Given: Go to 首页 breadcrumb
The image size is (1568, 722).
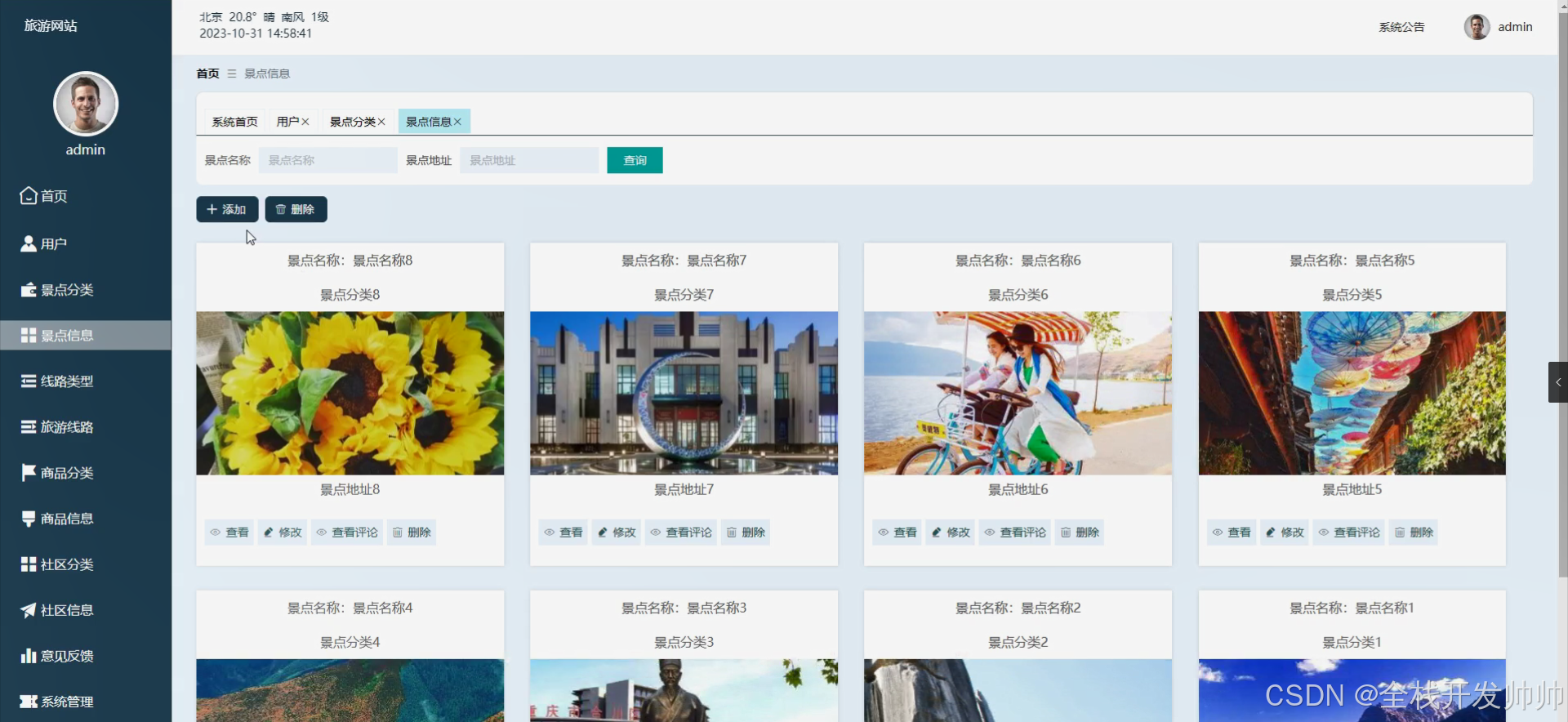Looking at the screenshot, I should [x=207, y=74].
